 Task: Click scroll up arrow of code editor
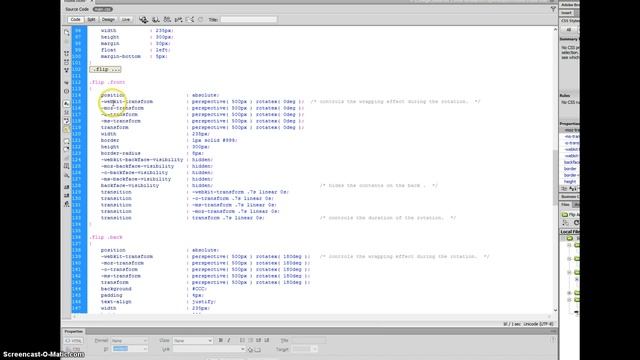coord(555,30)
